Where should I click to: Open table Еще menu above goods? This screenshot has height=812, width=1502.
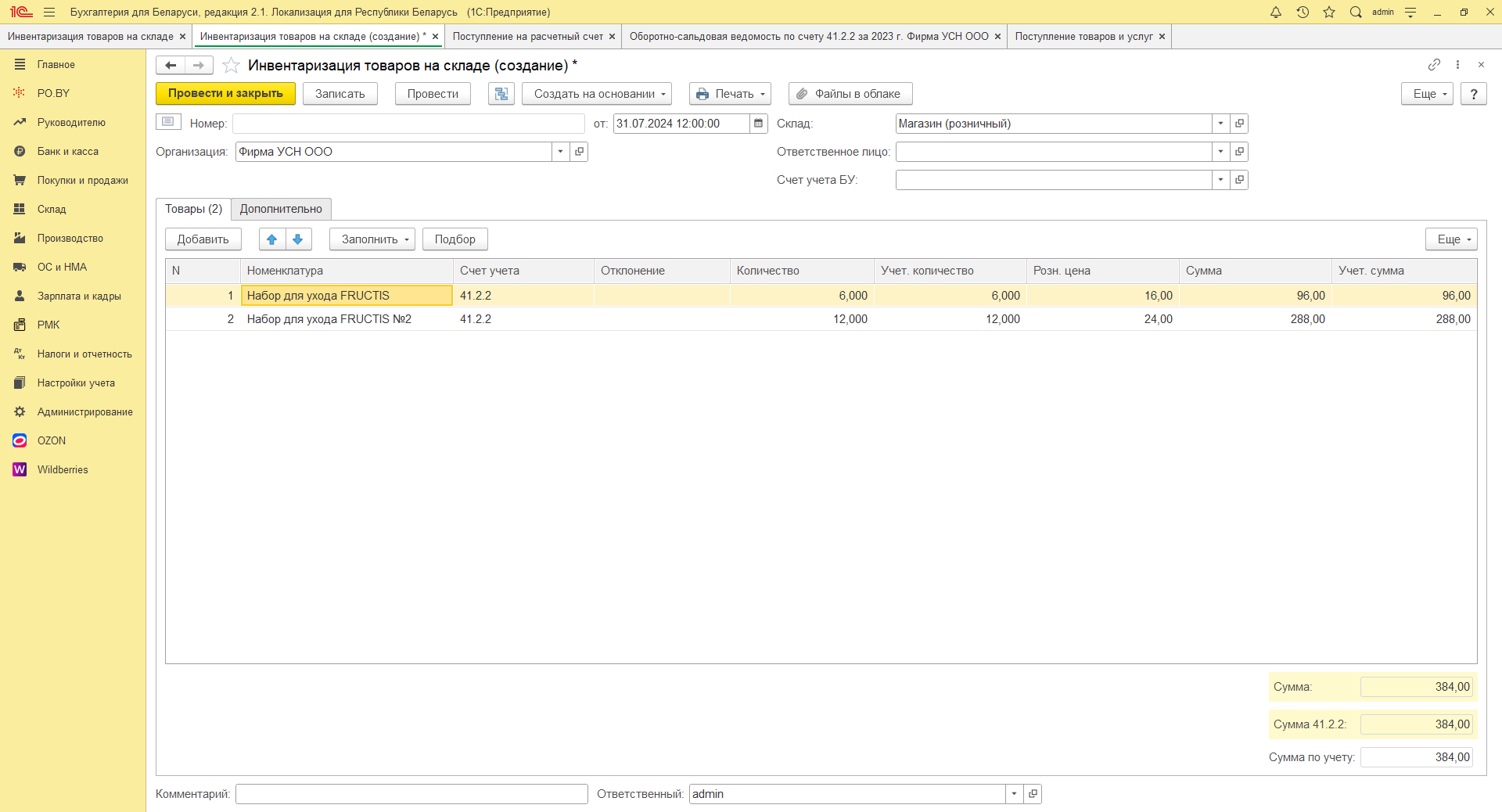click(1451, 239)
